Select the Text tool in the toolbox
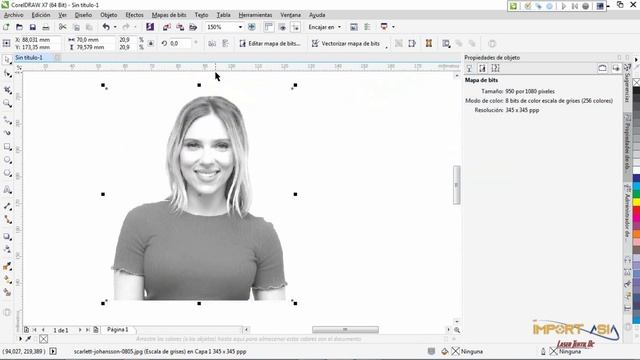The width and height of the screenshot is (640, 360). point(7,189)
